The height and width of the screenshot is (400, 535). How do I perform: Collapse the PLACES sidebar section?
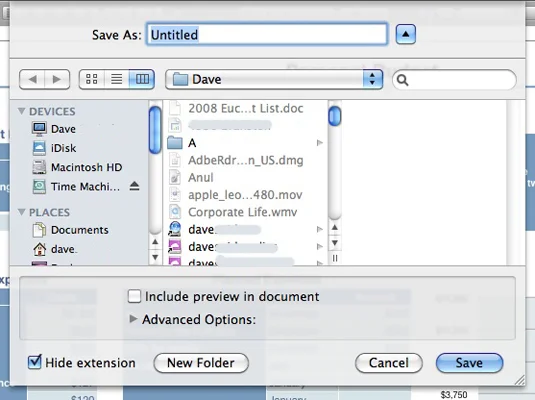click(x=21, y=212)
